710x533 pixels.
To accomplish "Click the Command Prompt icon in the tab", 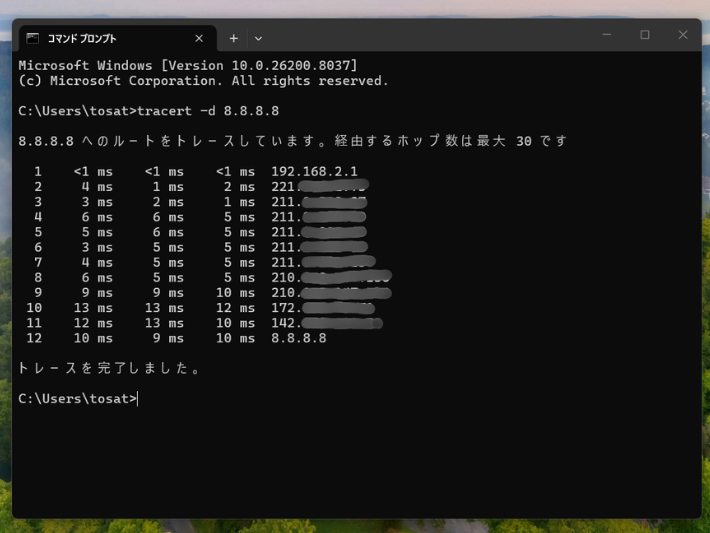I will point(33,38).
